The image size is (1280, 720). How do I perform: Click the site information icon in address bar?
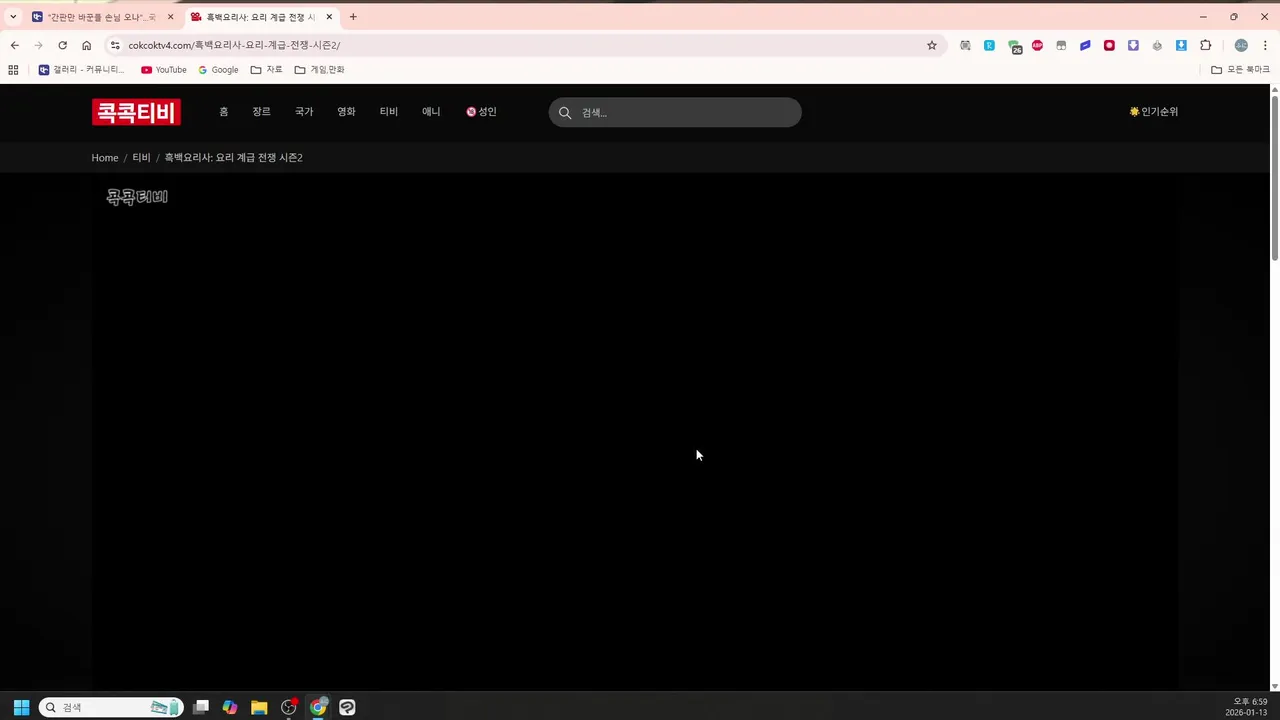(x=115, y=45)
